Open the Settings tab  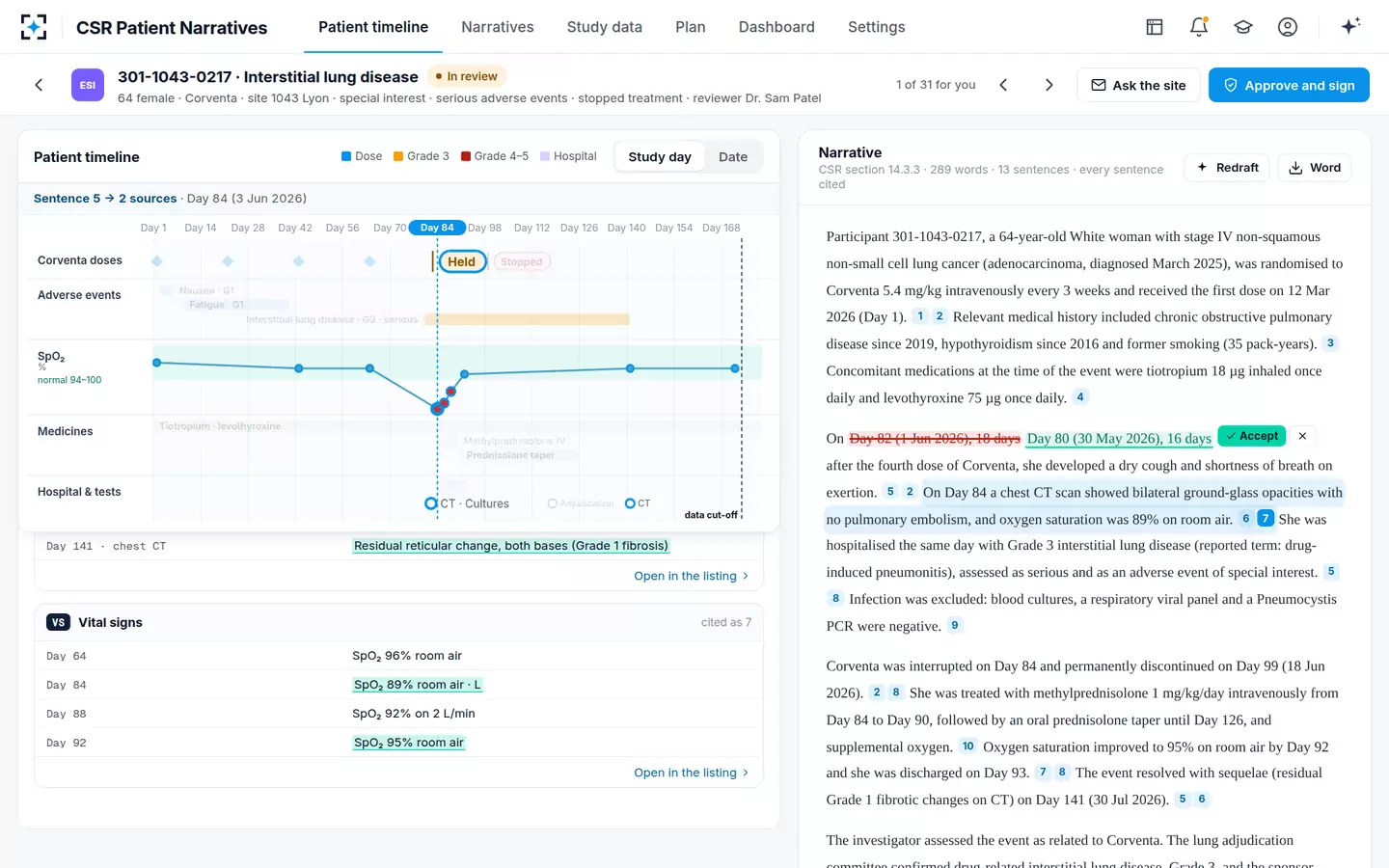pyautogui.click(x=877, y=27)
